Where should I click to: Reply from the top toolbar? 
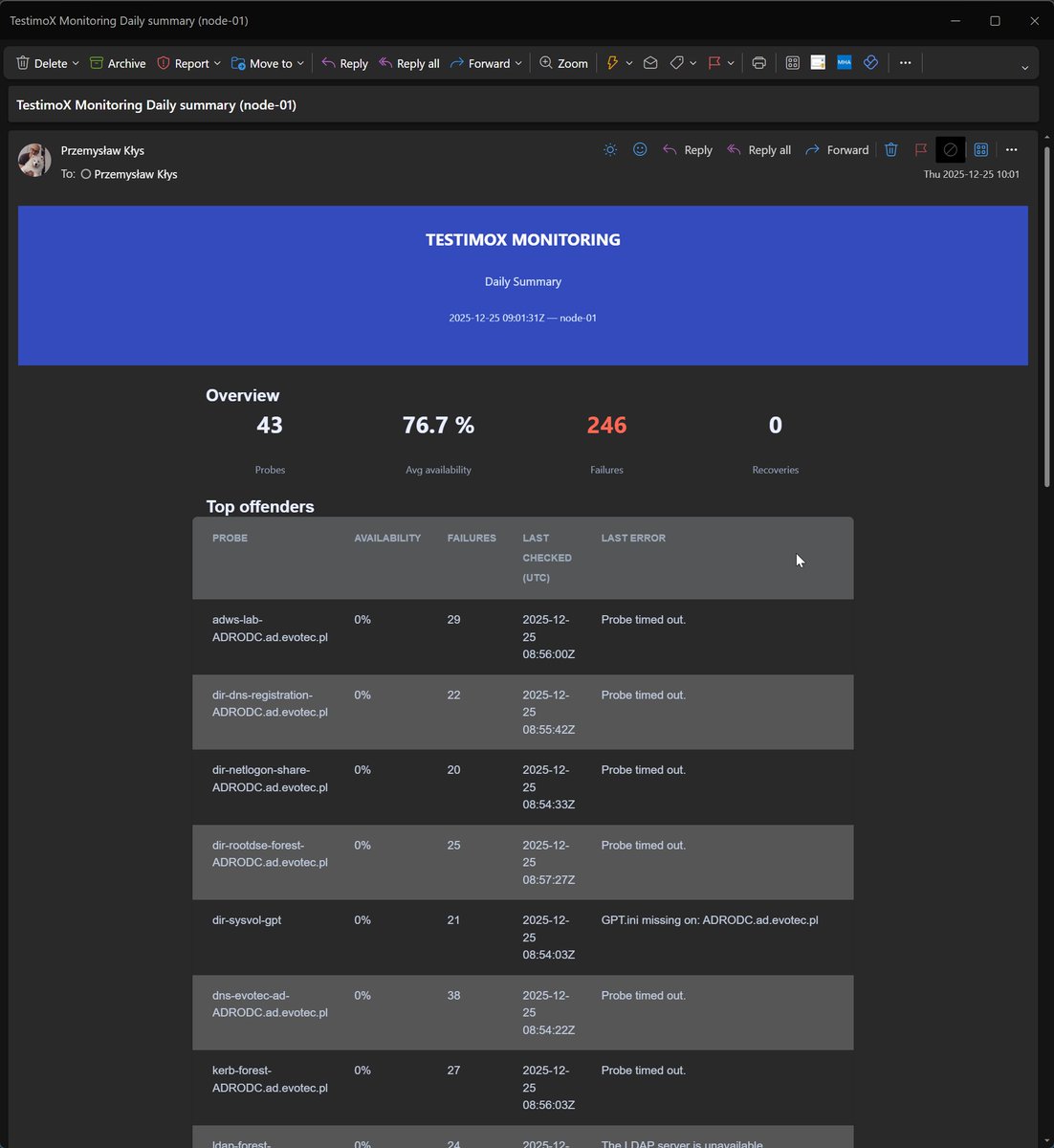pyautogui.click(x=344, y=63)
